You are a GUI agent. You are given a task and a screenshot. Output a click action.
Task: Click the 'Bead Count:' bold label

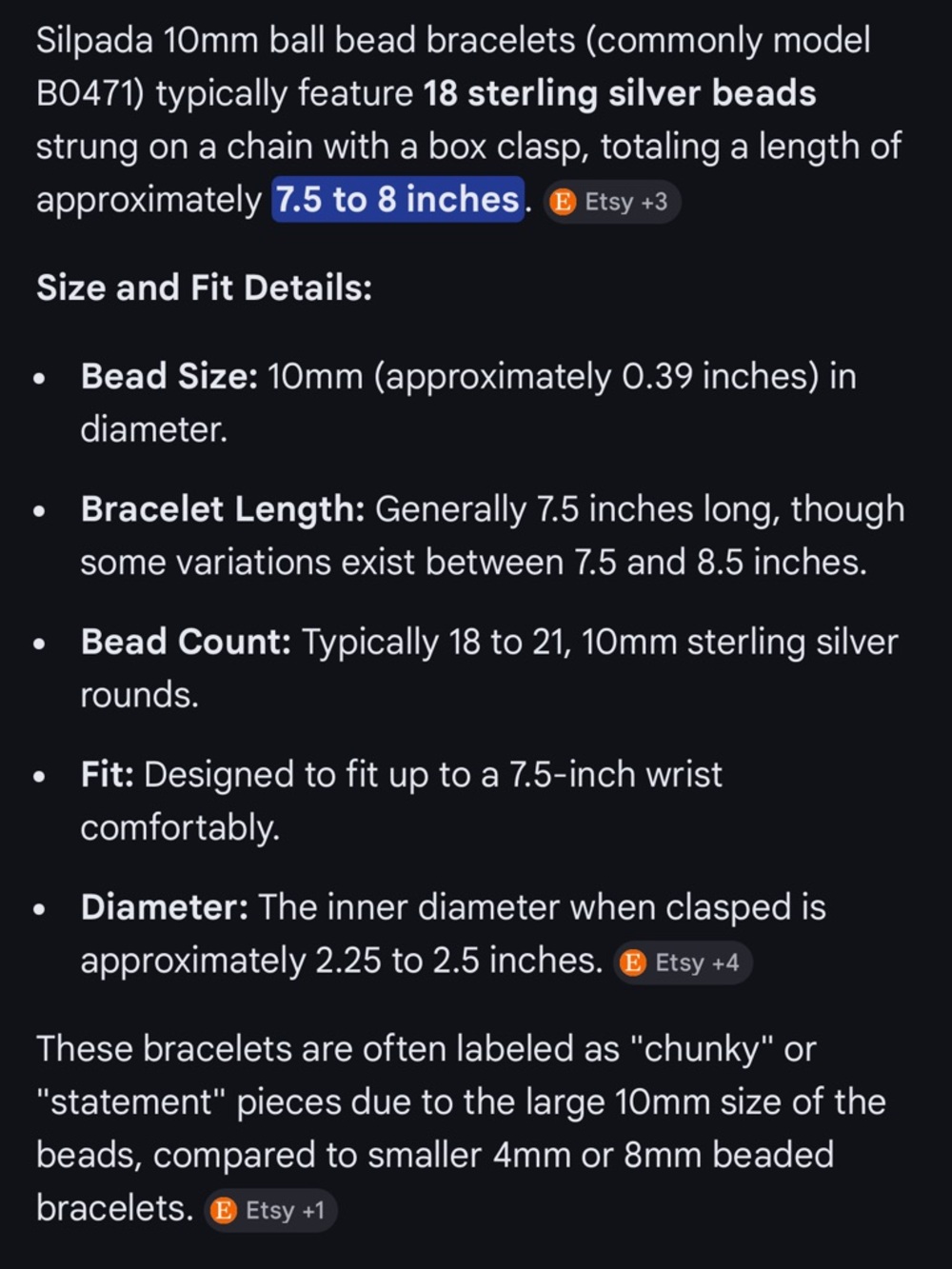coord(186,642)
